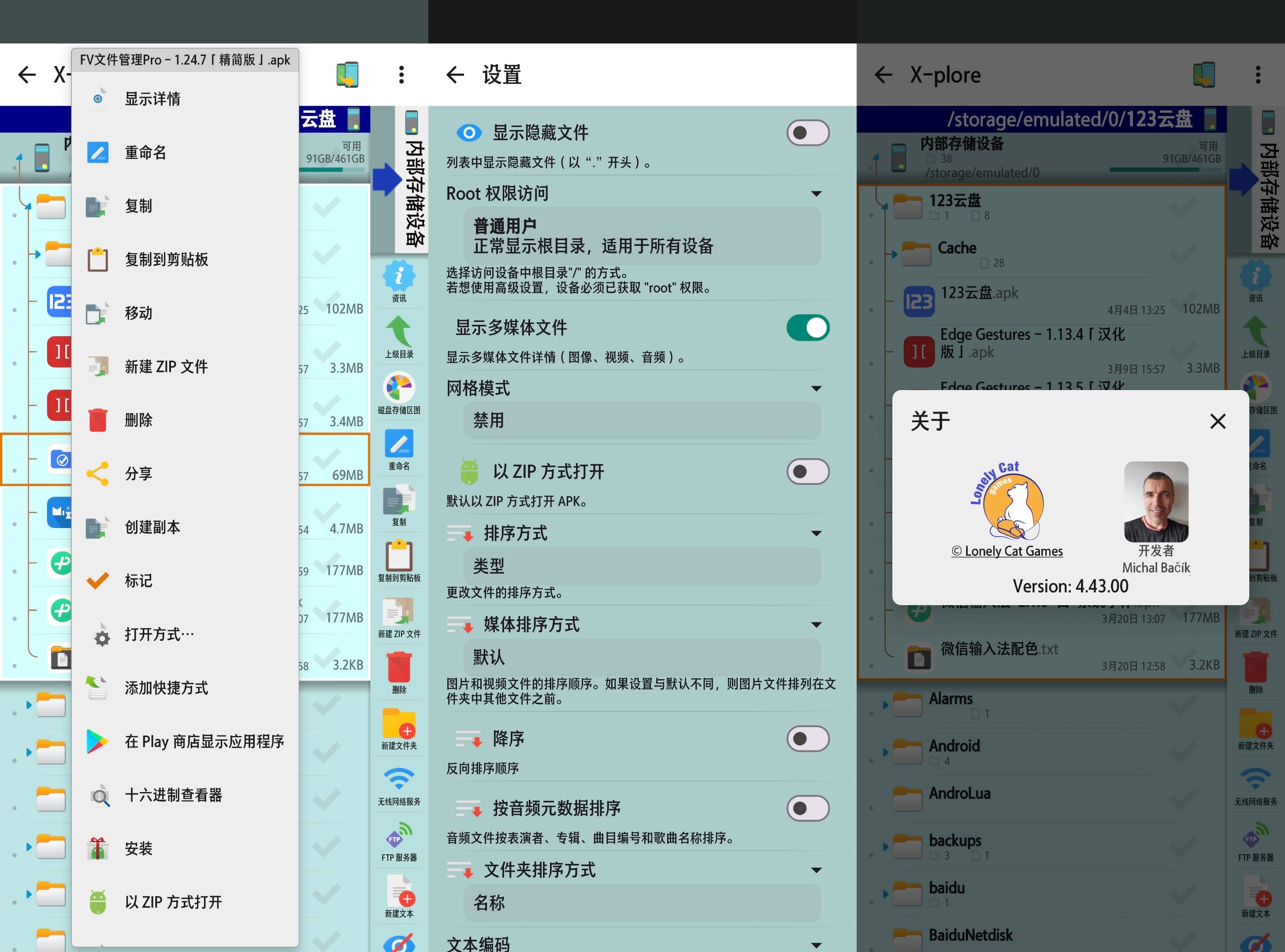Select 添加快捷方式 in the menu
This screenshot has height=952, width=1285.
click(185, 688)
